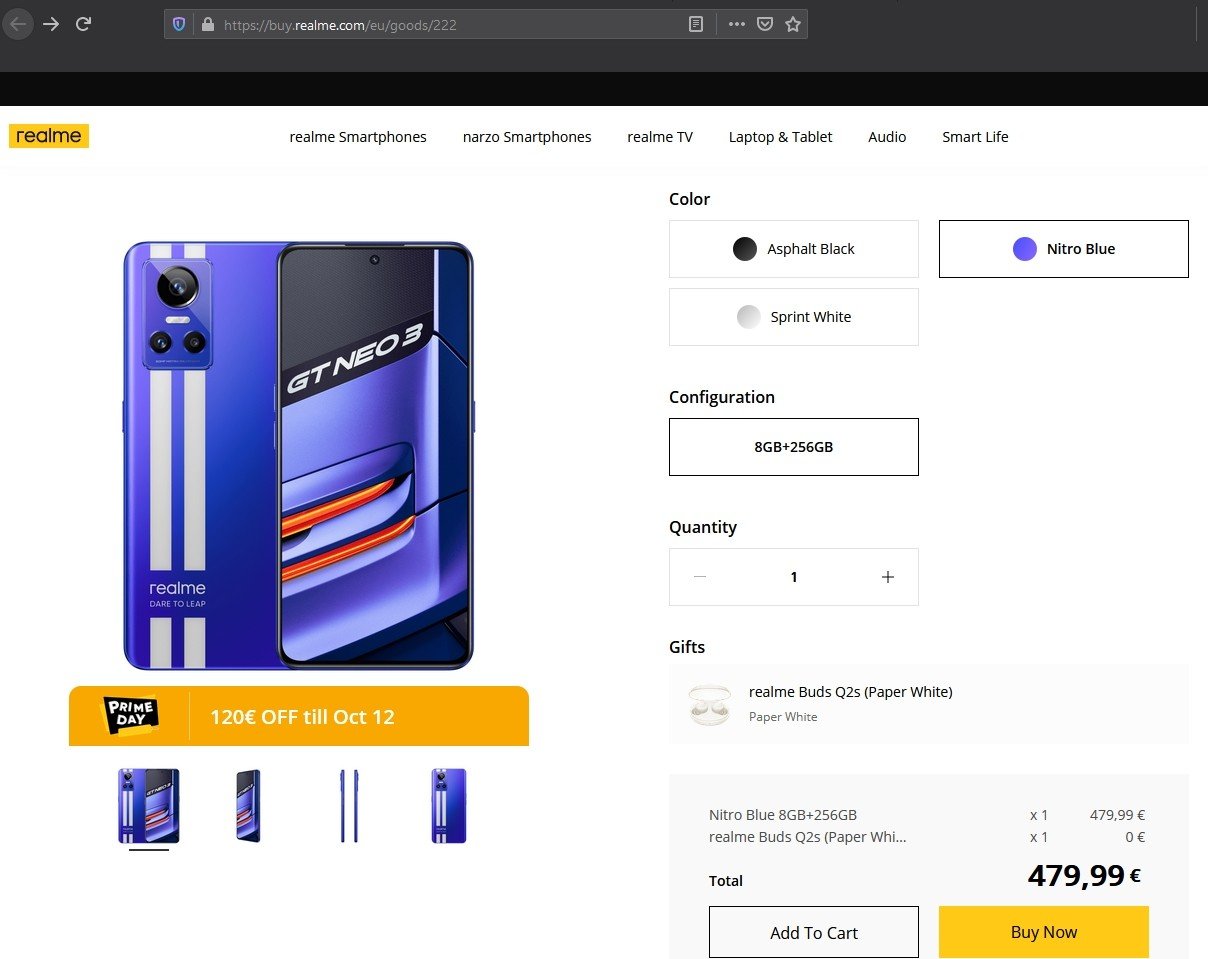This screenshot has height=959, width=1208.
Task: Click the browser reload icon
Action: 84,24
